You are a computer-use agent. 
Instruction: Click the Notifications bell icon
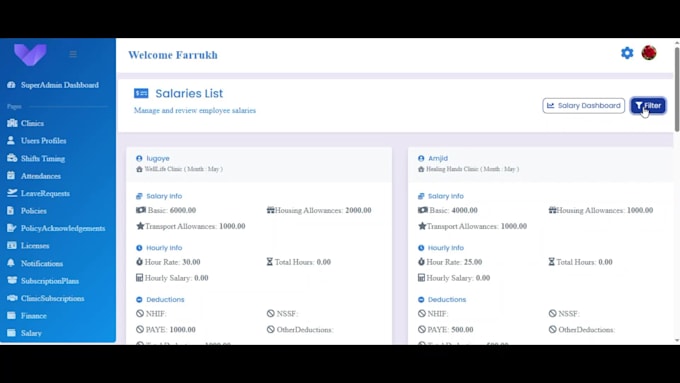pos(11,263)
